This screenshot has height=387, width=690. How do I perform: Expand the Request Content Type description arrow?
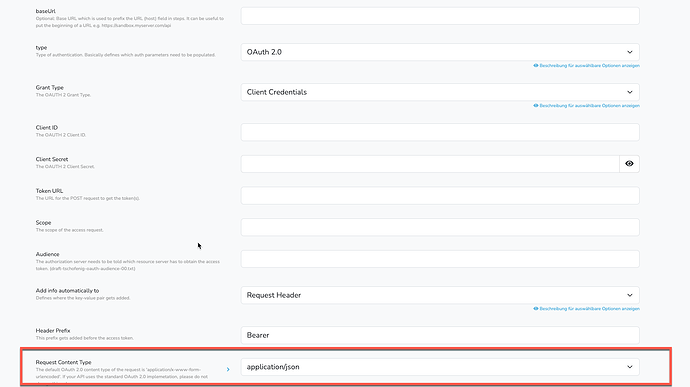(x=228, y=369)
